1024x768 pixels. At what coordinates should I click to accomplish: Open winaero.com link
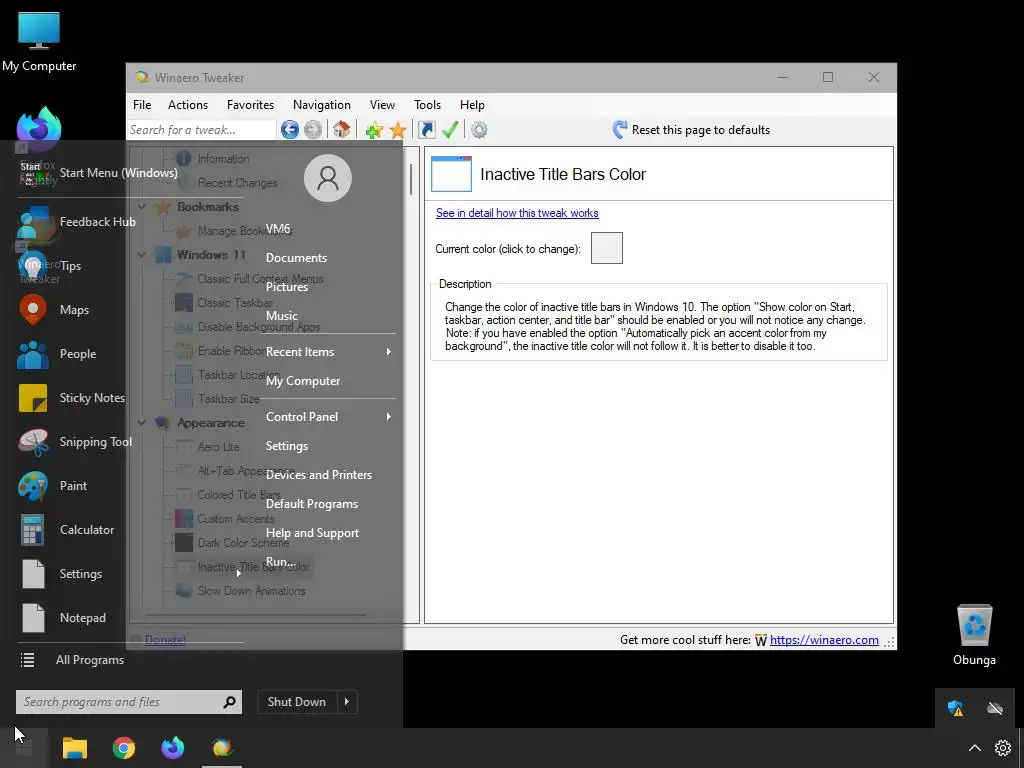(x=824, y=640)
